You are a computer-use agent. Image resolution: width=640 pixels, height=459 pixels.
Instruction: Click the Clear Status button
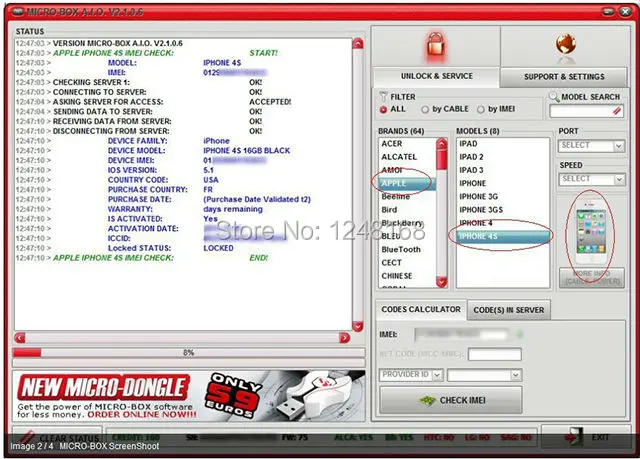click(x=57, y=438)
